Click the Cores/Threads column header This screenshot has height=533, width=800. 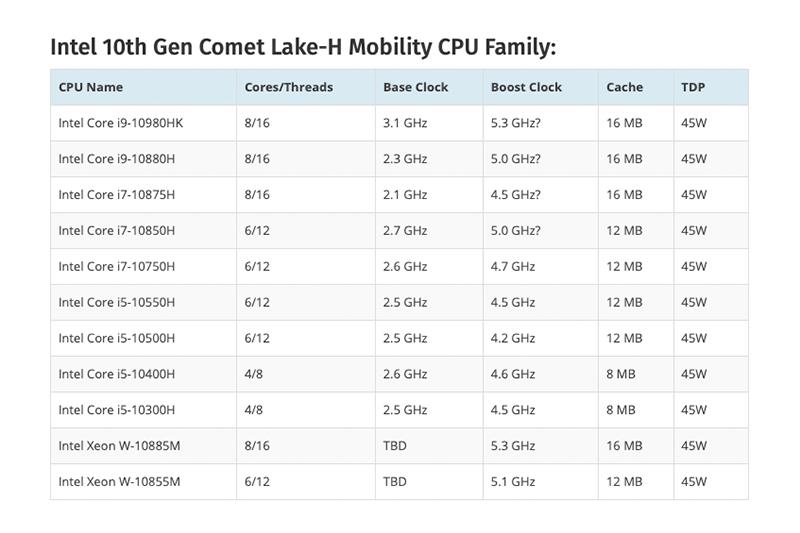tap(288, 87)
